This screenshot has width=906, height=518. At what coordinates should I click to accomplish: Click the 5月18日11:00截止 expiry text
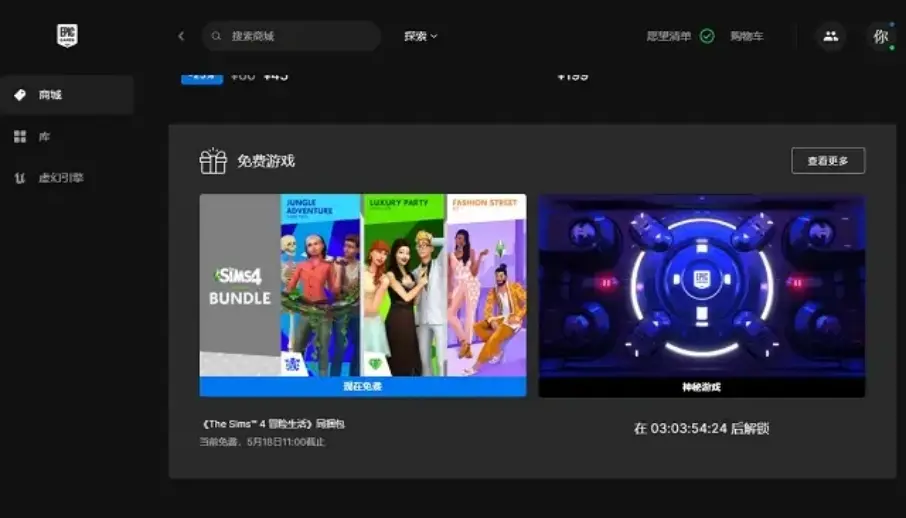[x=286, y=442]
